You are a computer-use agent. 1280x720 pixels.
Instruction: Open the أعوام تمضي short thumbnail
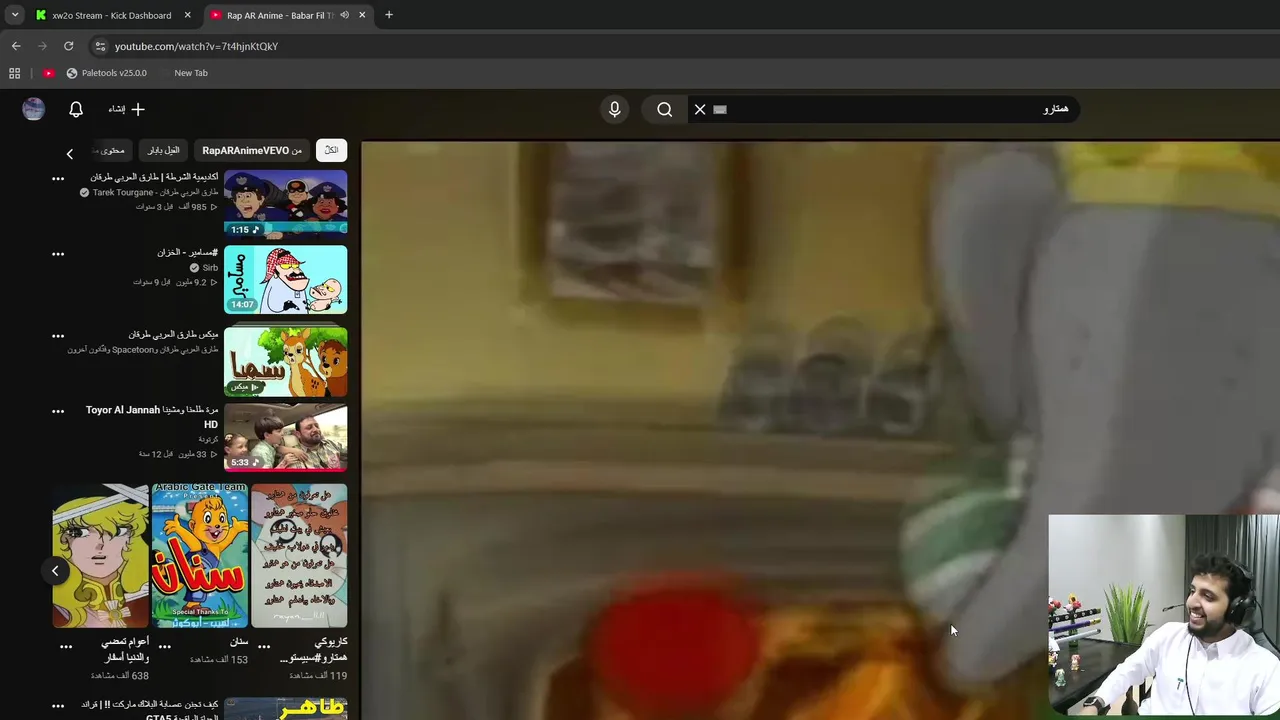tap(100, 556)
